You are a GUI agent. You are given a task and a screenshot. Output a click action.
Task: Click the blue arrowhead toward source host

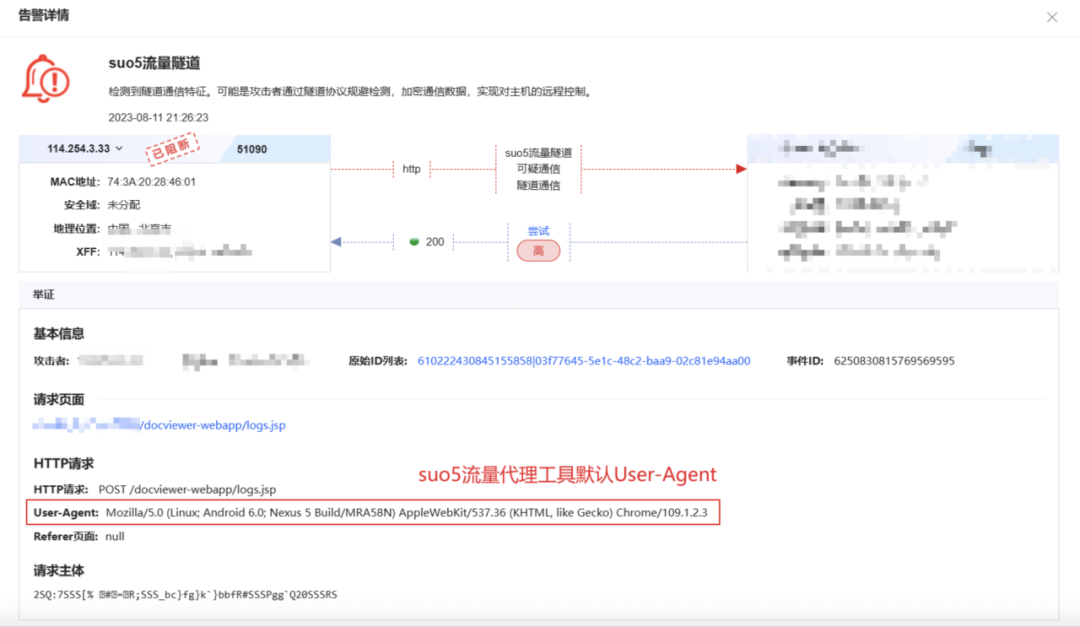pyautogui.click(x=336, y=242)
